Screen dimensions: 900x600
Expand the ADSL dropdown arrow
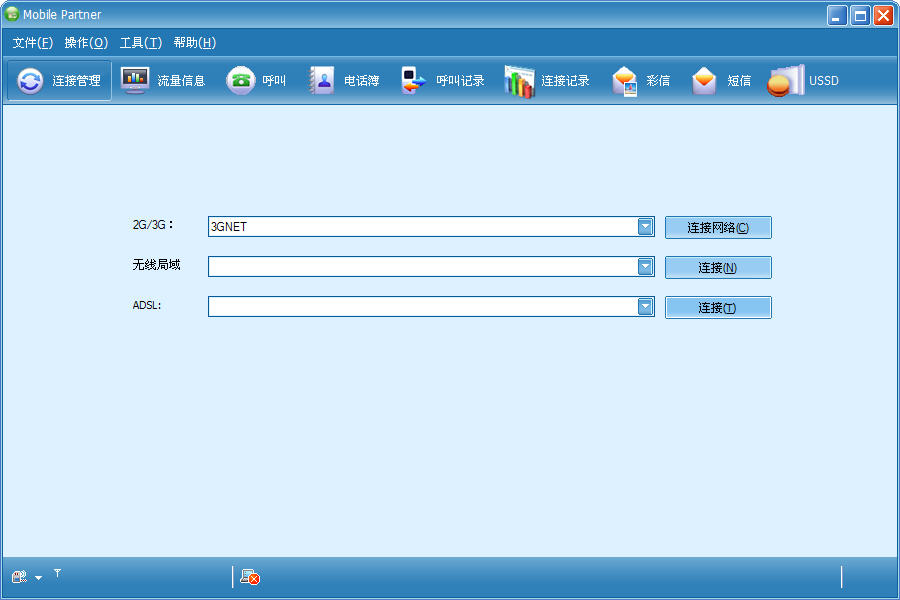click(645, 307)
